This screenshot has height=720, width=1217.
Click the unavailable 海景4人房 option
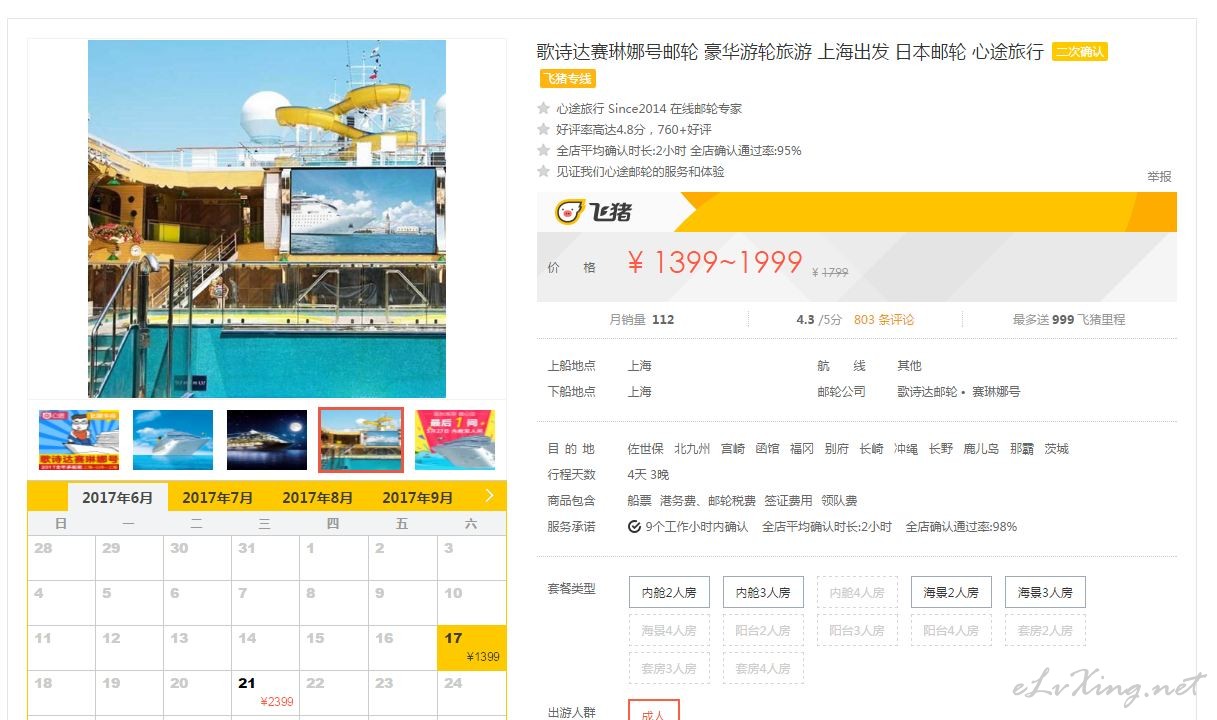point(669,630)
